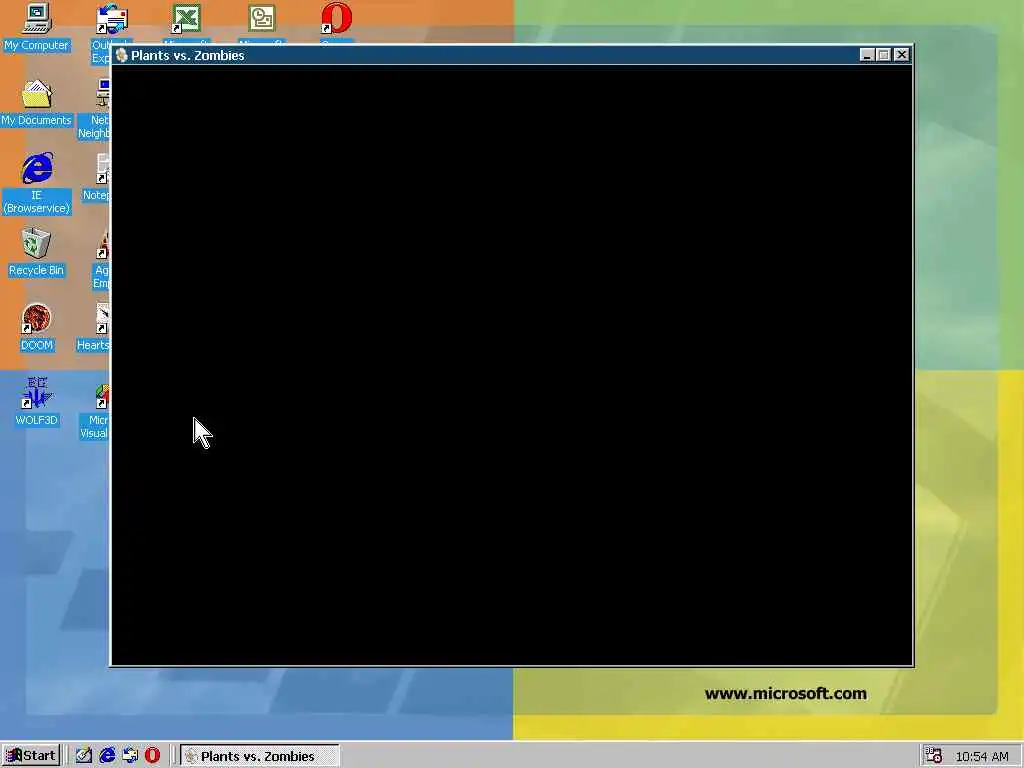Viewport: 1024px width, 768px height.
Task: Click the 10:54 AM clock
Action: (982, 756)
